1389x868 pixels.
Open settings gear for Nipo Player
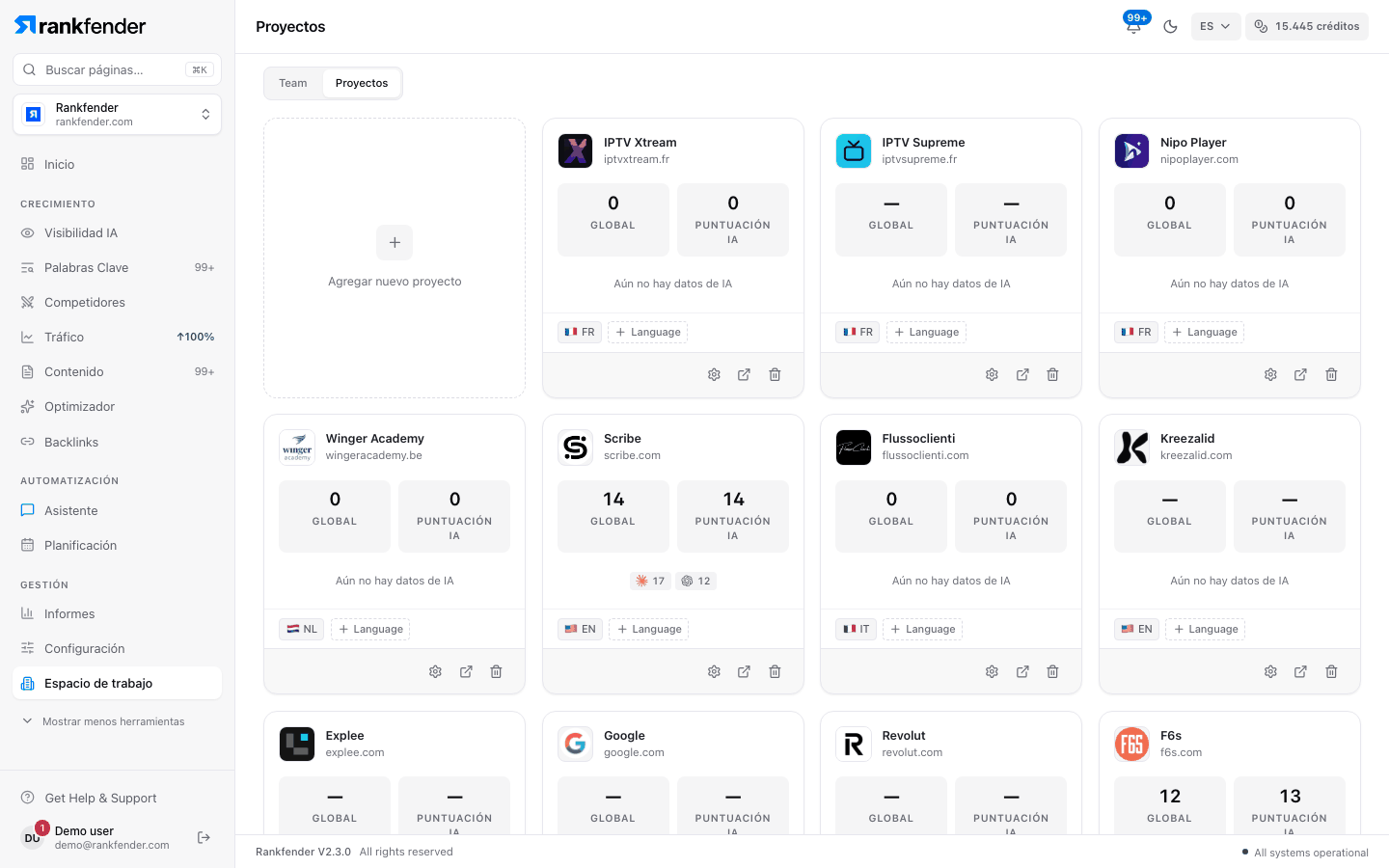1270,374
